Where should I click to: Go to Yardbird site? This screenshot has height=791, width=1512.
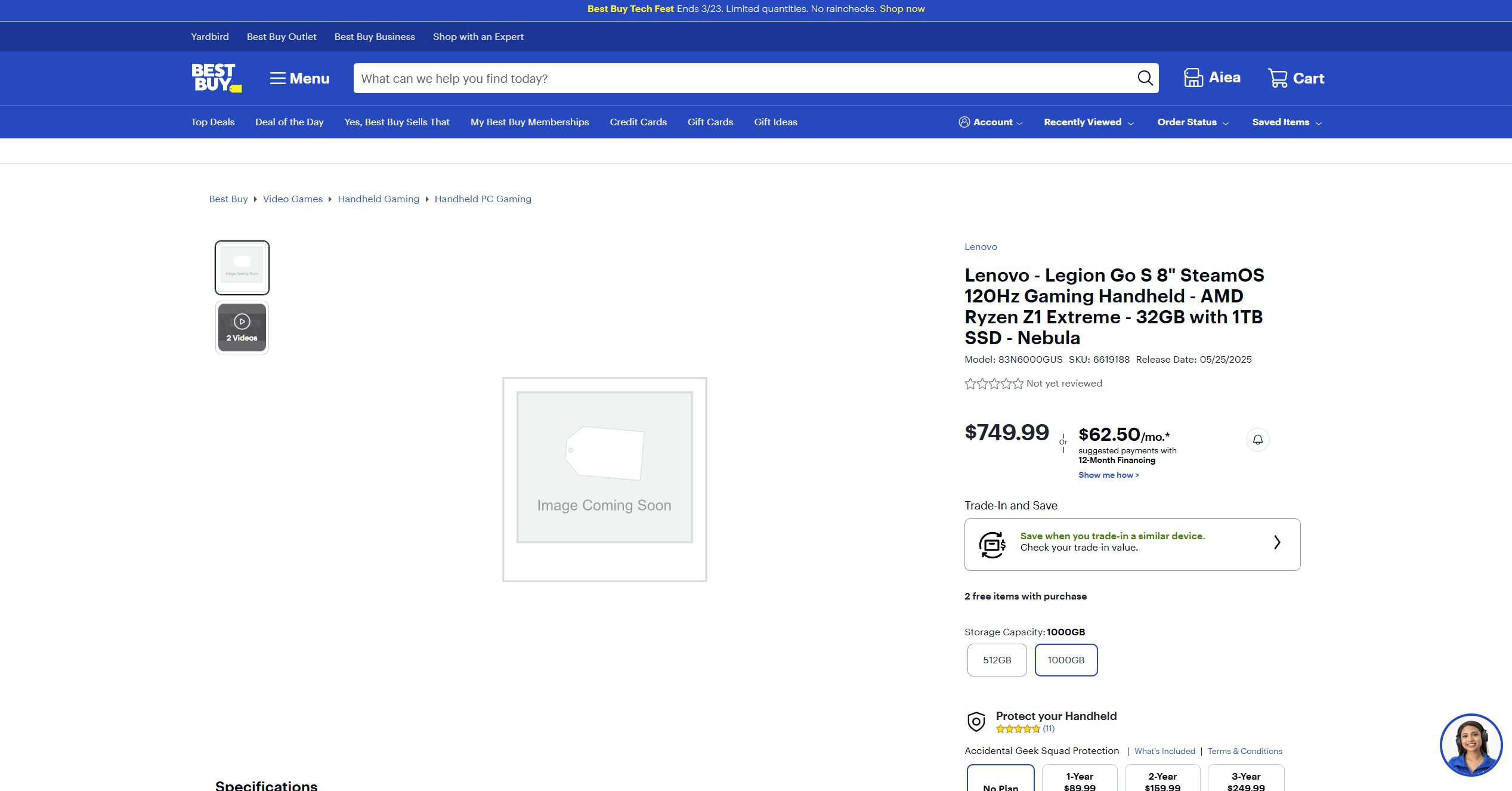point(209,36)
